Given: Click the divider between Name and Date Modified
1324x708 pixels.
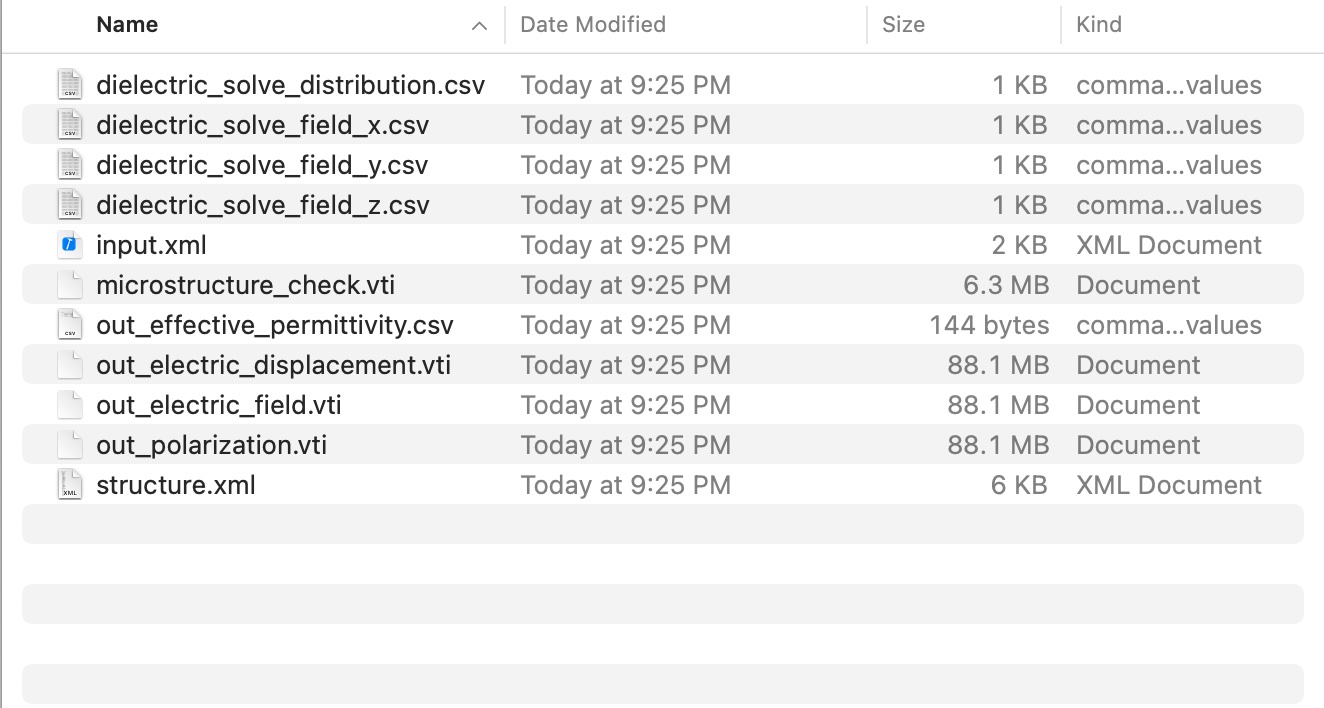Looking at the screenshot, I should click(505, 25).
